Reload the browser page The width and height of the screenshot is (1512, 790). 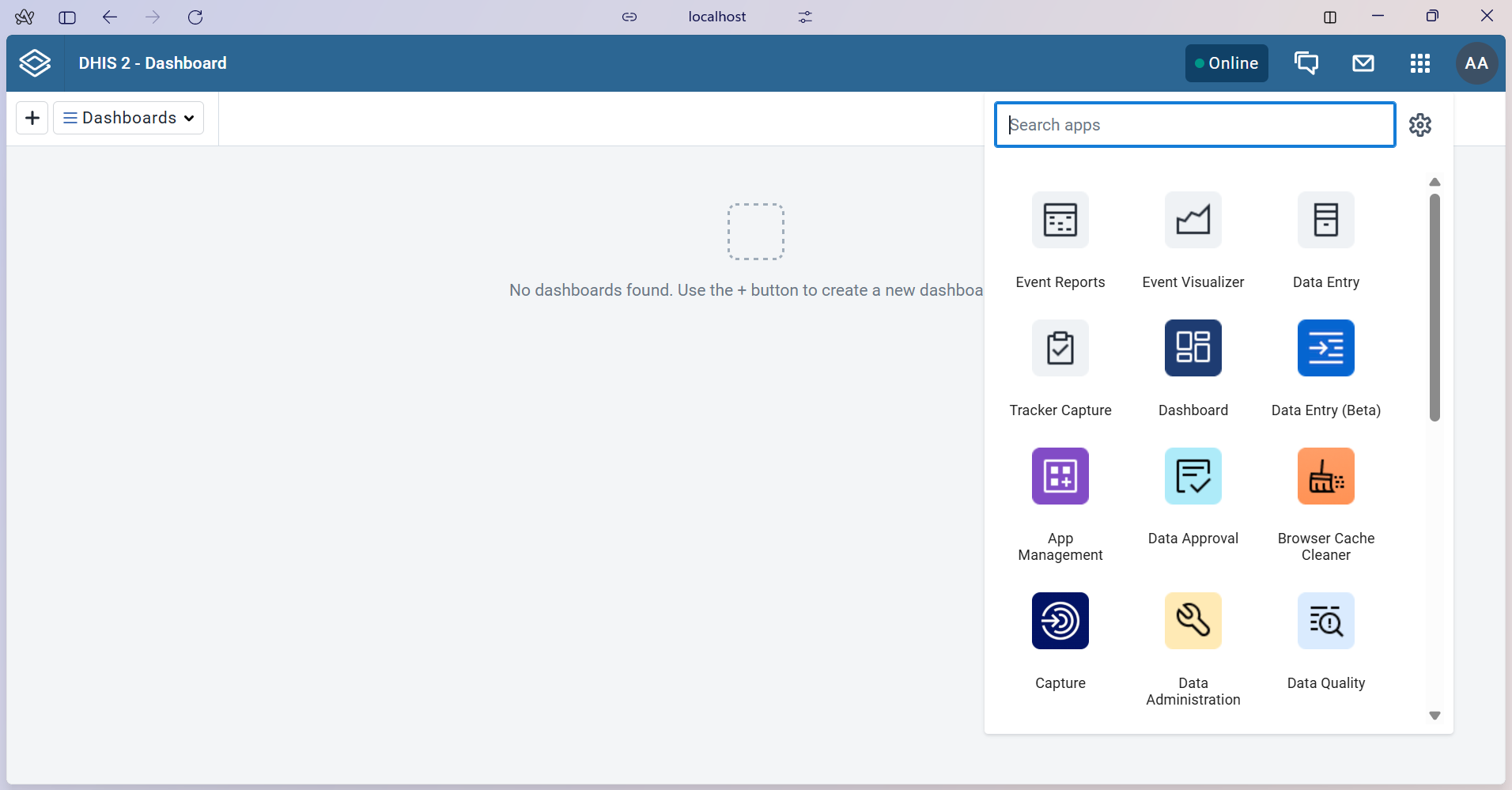pyautogui.click(x=195, y=17)
